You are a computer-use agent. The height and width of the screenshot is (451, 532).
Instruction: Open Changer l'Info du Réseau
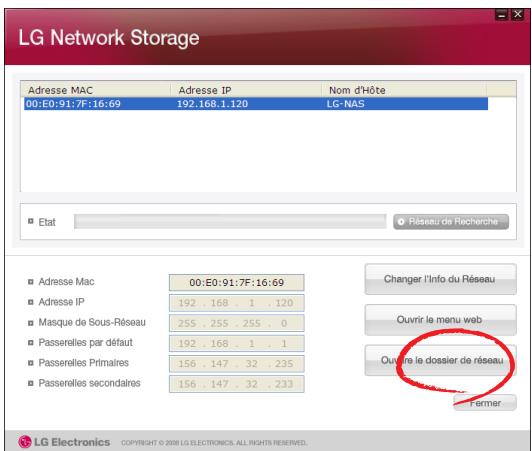[x=440, y=279]
